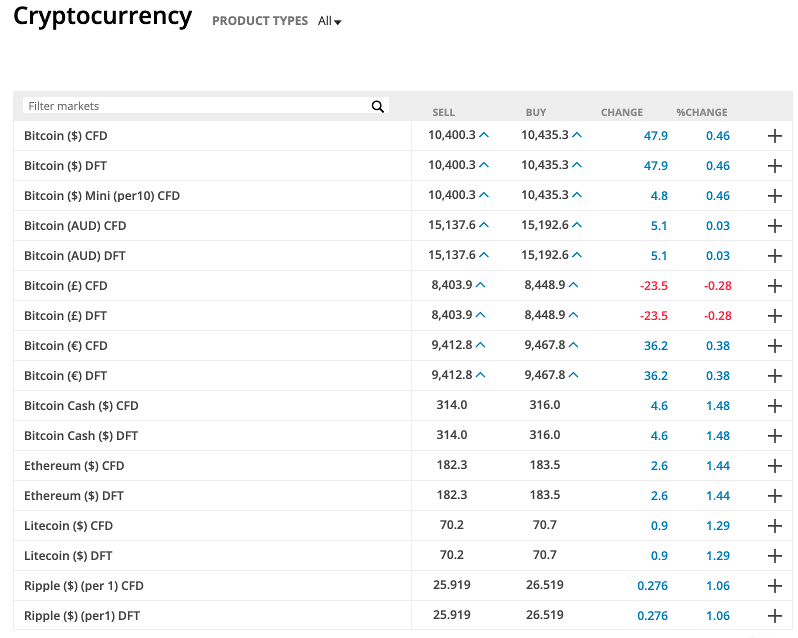Image resolution: width=798 pixels, height=638 pixels.
Task: Open the Ripple ($) (per 1) CFD market
Action: [x=83, y=586]
